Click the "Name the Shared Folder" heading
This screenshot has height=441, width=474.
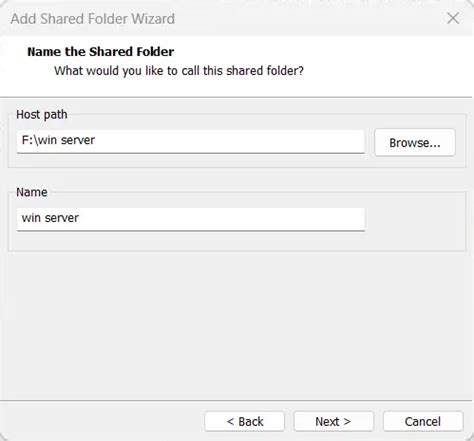(101, 52)
